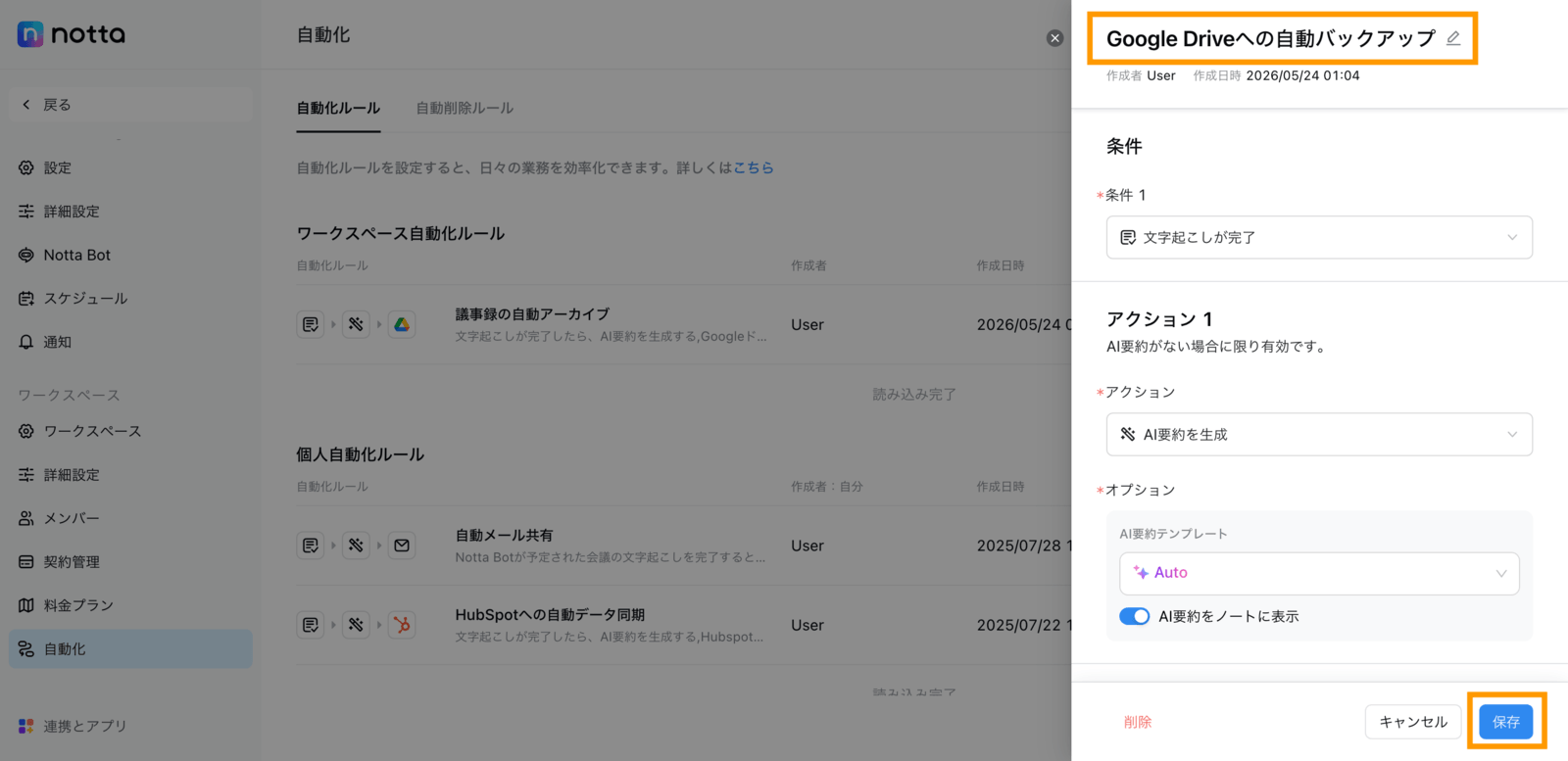Click the 連携とアプリ apps icon

click(26, 726)
